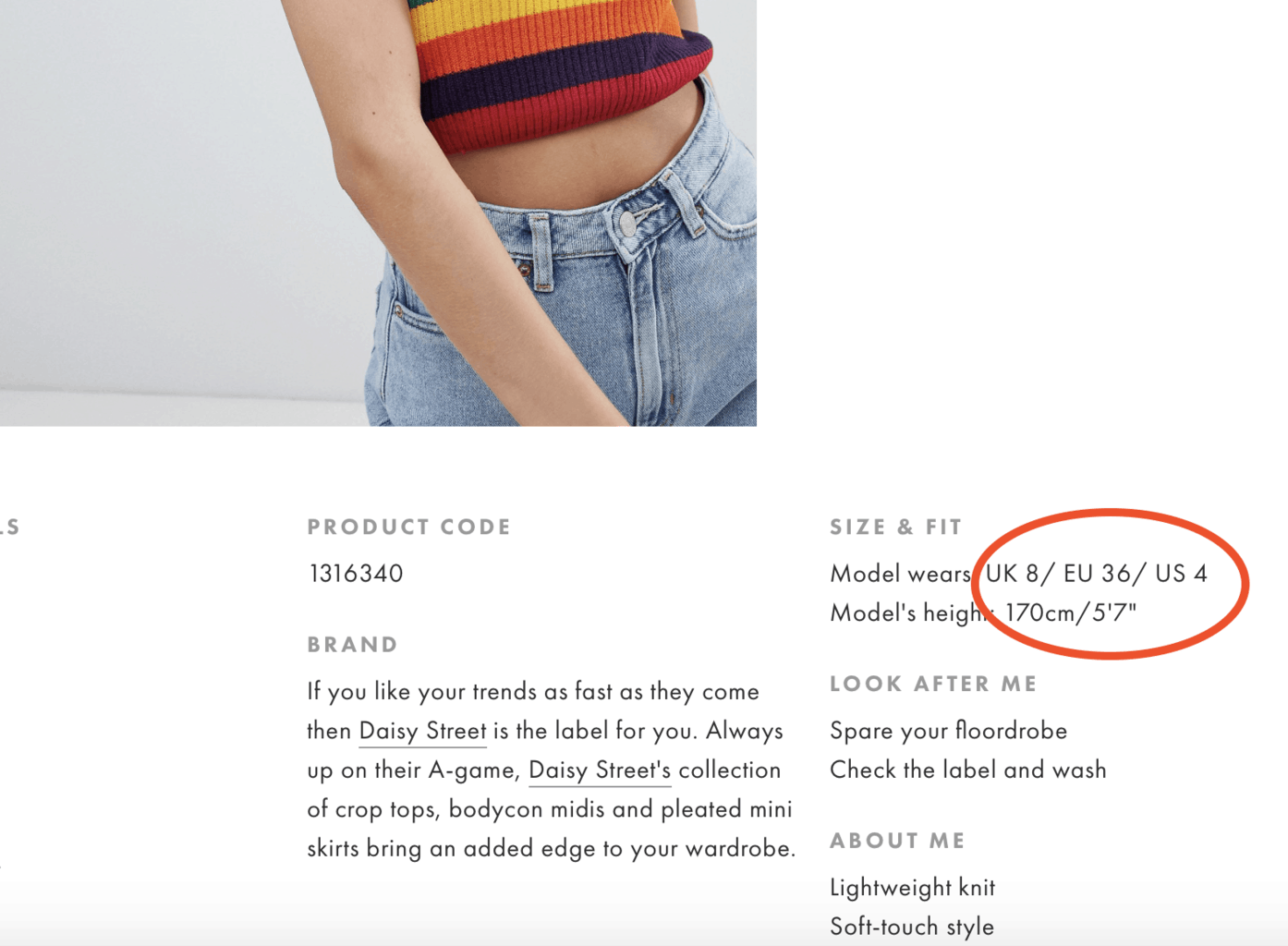Click the jeans button in photo
Viewport: 1288px width, 946px height.
(x=627, y=224)
